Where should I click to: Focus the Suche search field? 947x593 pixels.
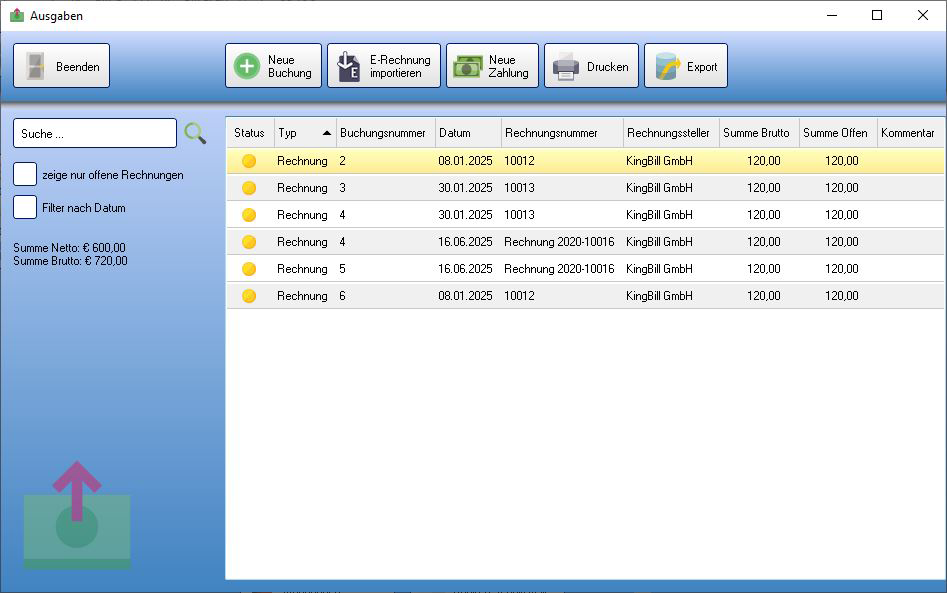coord(95,133)
